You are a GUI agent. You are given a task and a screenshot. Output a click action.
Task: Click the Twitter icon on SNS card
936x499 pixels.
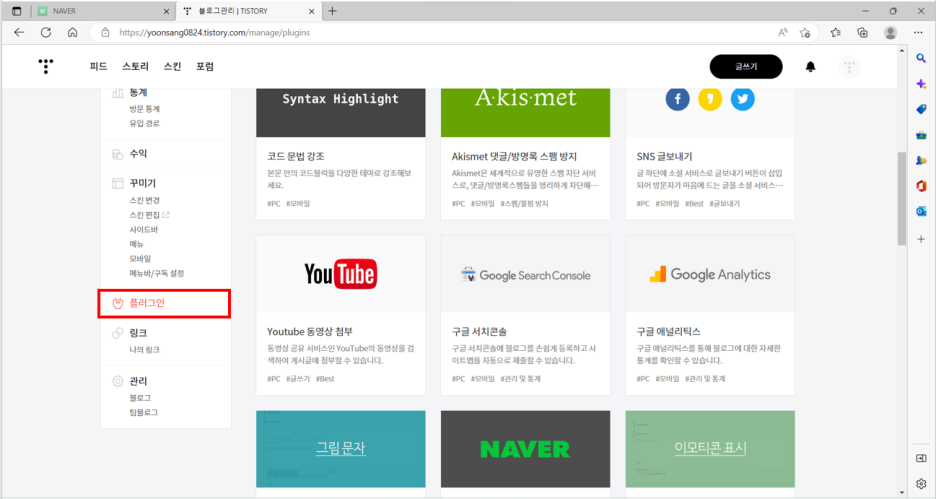743,98
